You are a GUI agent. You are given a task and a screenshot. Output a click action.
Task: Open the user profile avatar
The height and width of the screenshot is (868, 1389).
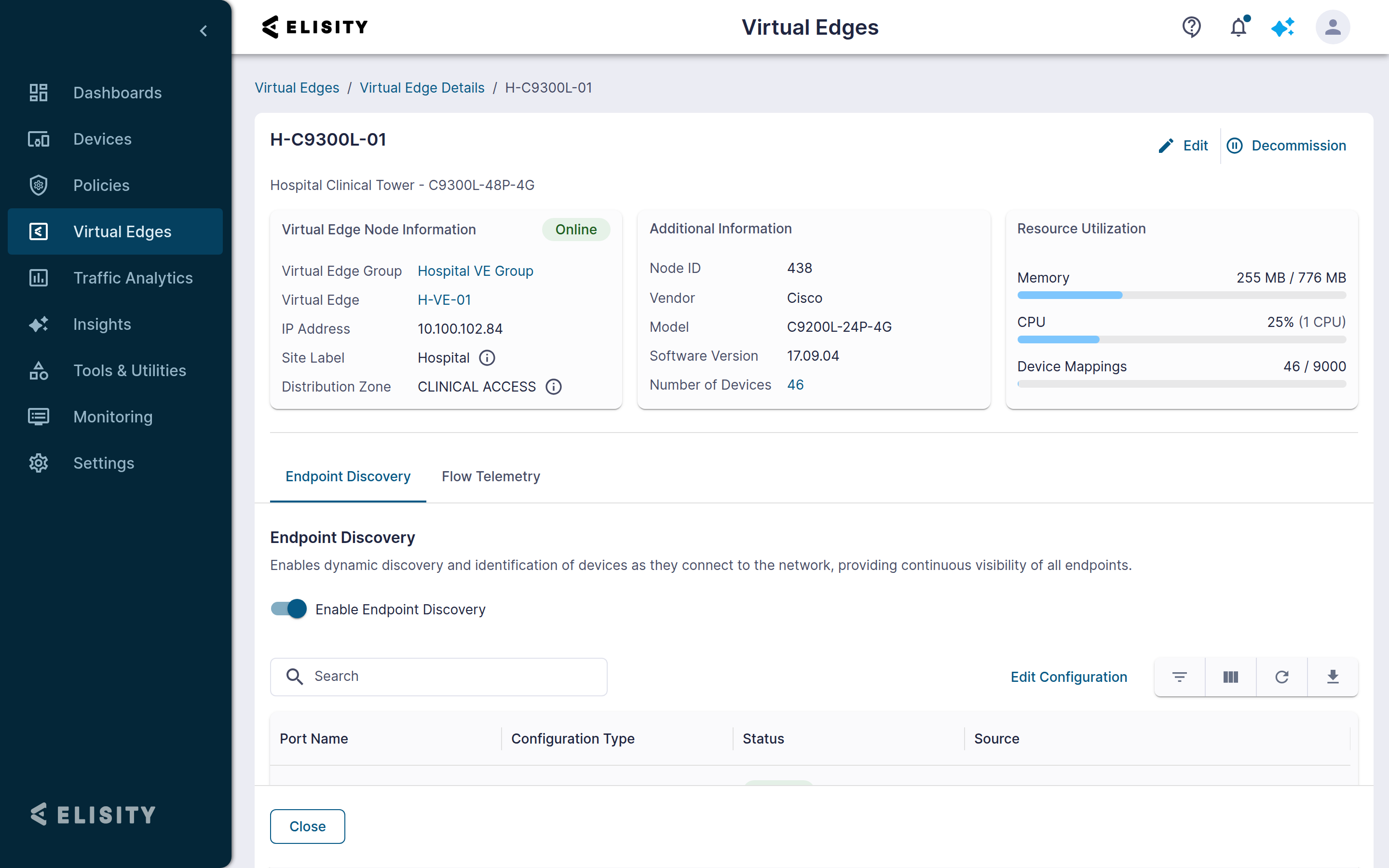(x=1333, y=27)
